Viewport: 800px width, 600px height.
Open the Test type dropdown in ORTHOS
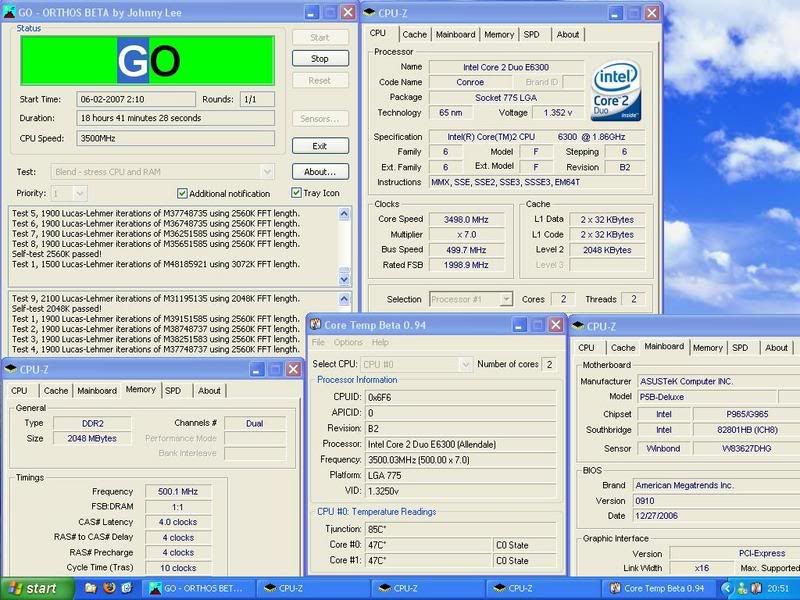tap(267, 172)
